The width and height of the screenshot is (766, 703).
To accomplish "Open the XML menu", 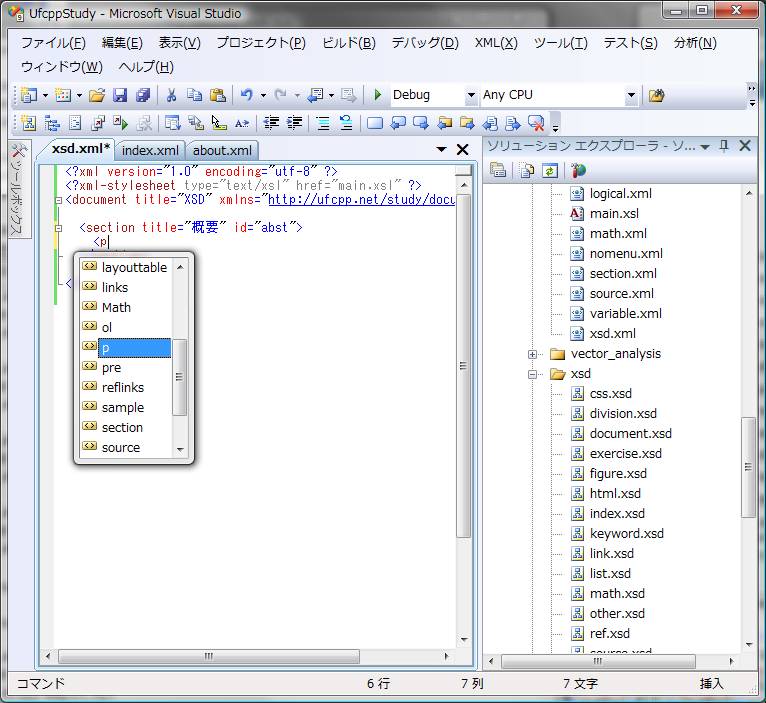I will pyautogui.click(x=496, y=43).
